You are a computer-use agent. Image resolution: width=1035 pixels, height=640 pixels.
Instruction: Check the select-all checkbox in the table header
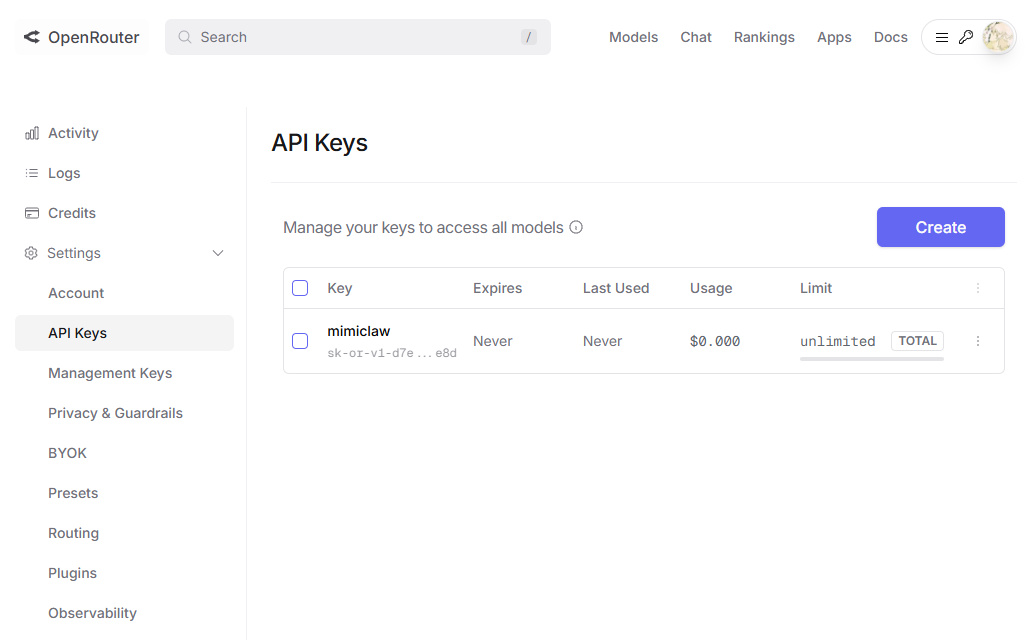(300, 287)
